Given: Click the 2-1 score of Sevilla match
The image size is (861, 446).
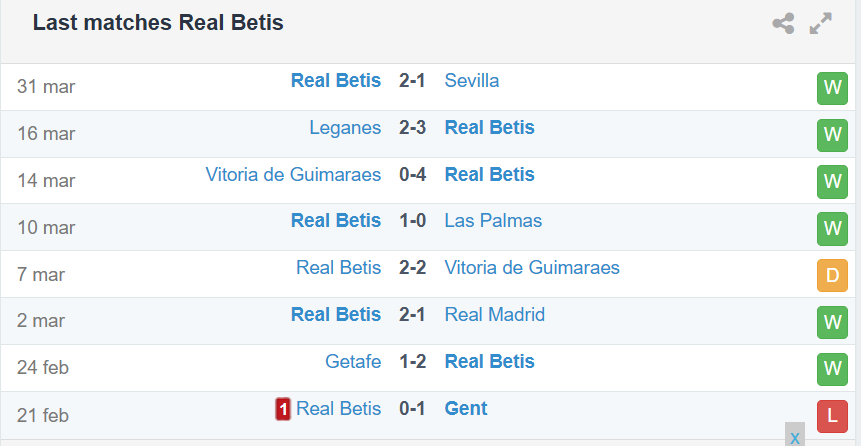Looking at the screenshot, I should tap(412, 81).
